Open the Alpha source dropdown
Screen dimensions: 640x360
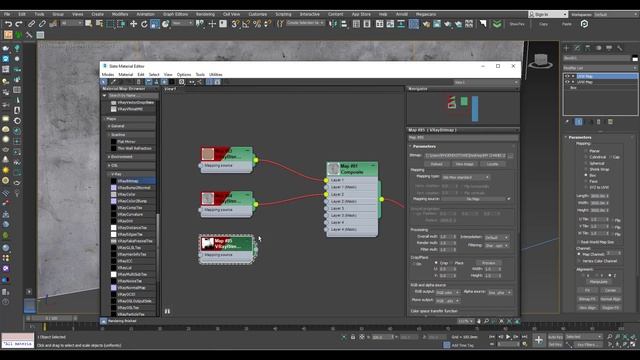(x=500, y=293)
